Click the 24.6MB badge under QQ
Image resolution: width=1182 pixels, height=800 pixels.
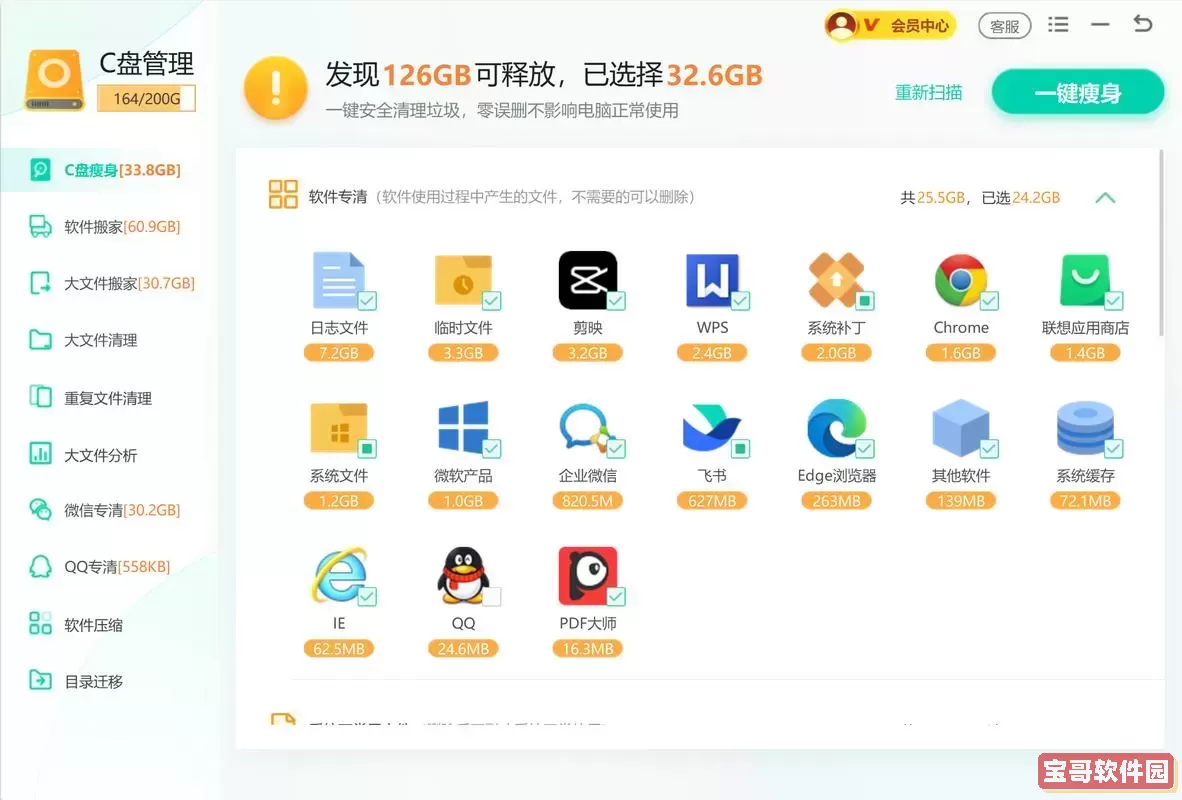click(463, 648)
